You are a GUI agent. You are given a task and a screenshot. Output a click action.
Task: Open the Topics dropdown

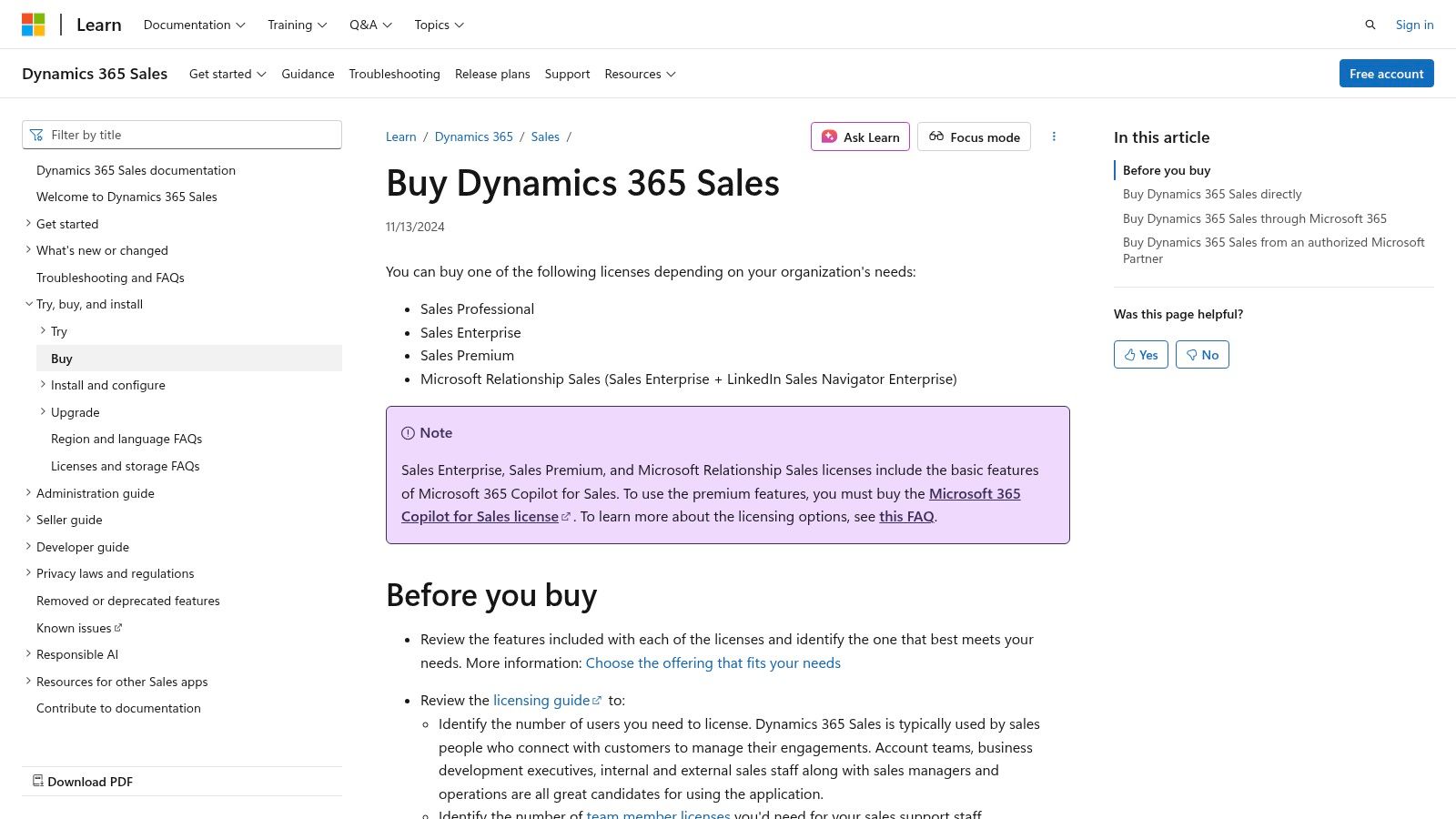[x=438, y=25]
